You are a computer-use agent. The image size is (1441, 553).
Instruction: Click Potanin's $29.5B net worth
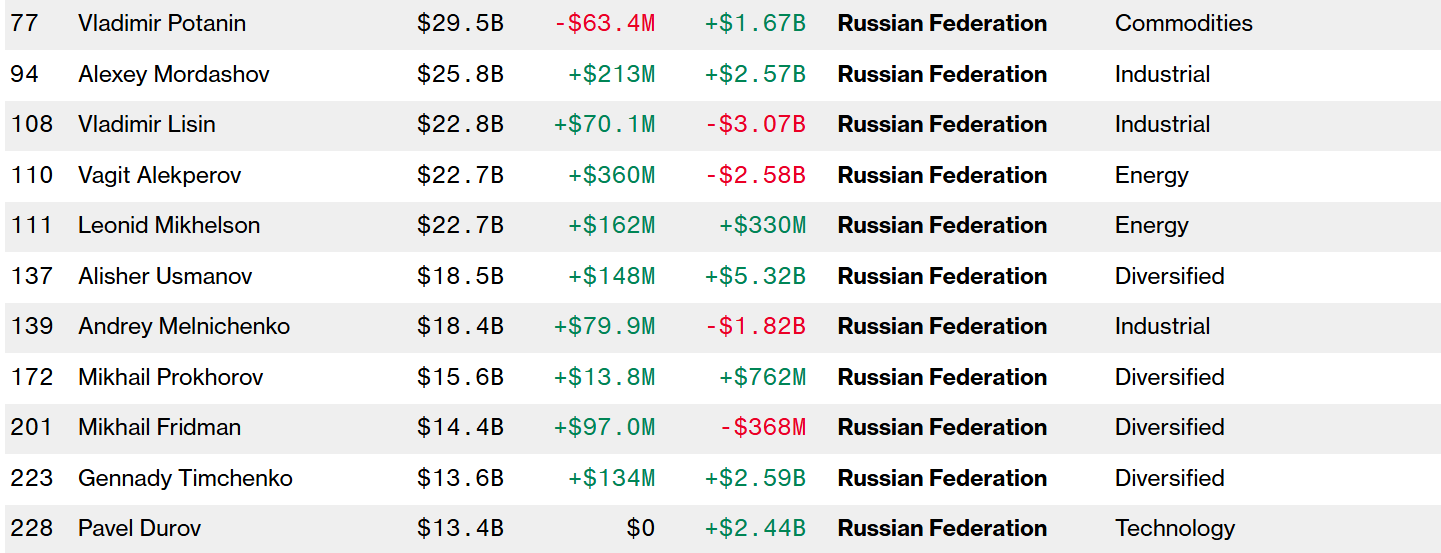tap(460, 23)
